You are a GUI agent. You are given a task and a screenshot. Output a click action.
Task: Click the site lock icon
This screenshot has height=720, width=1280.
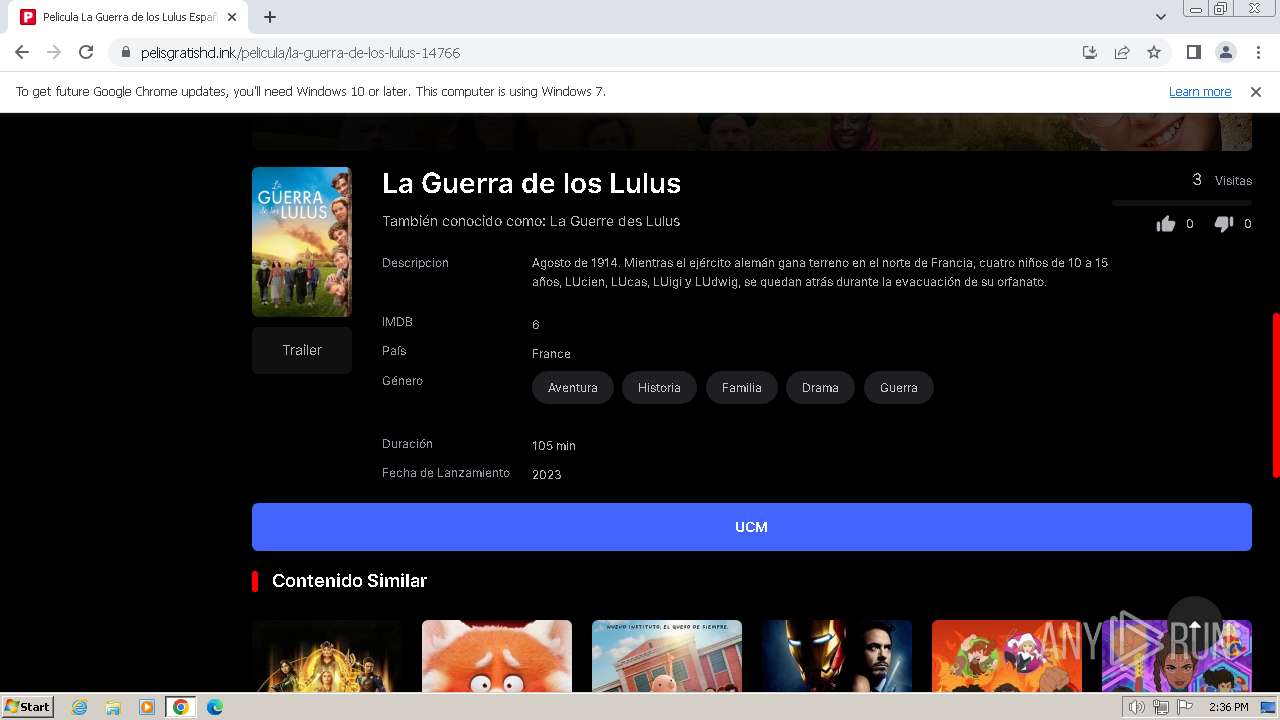tap(126, 52)
